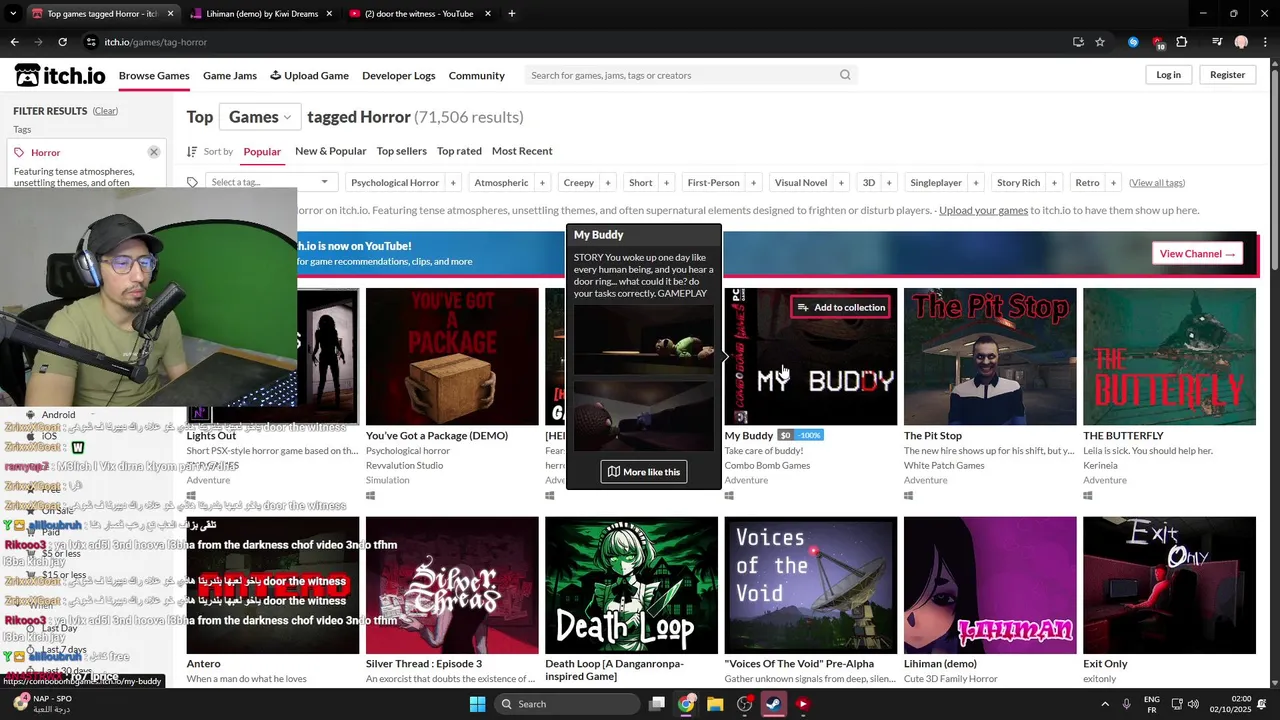Click the itch.io logo
This screenshot has height=720, width=1280.
pyautogui.click(x=60, y=75)
